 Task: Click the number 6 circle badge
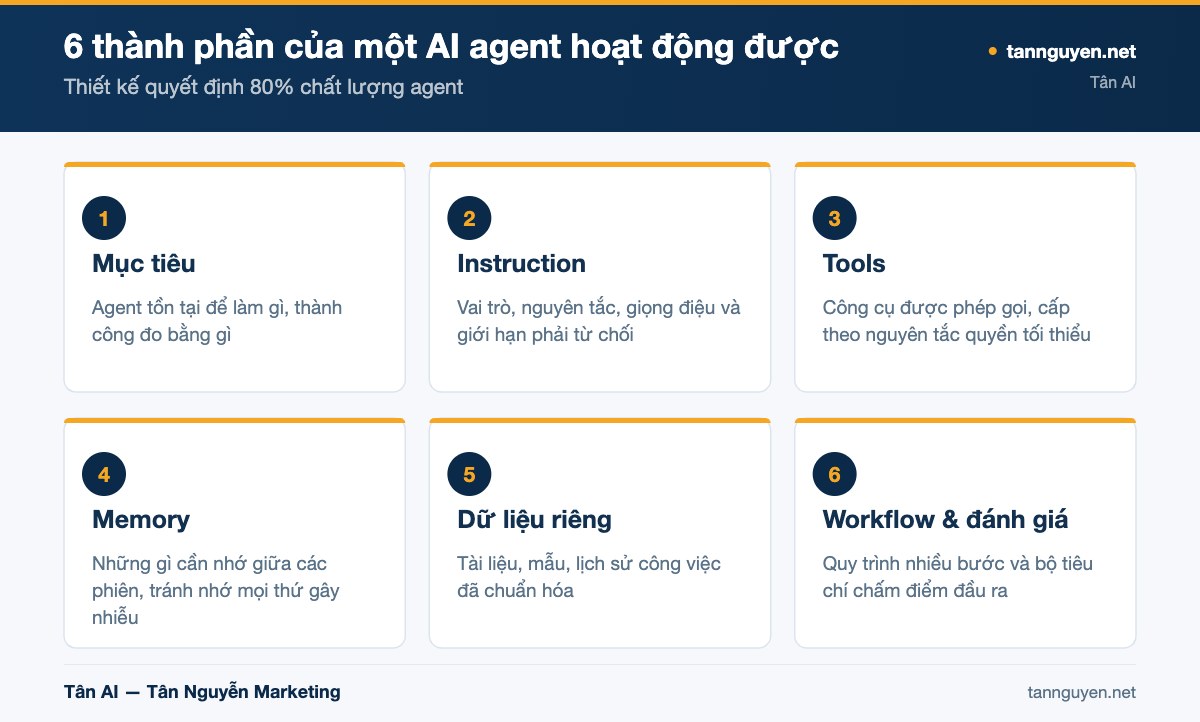pyautogui.click(x=835, y=474)
